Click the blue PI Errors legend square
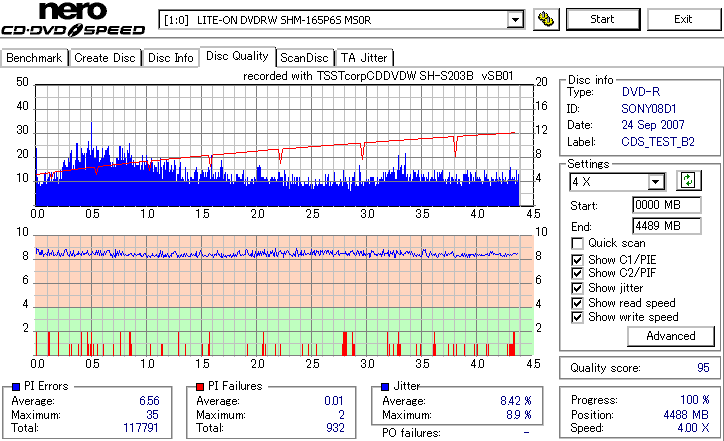This screenshot has width=724, height=441. tap(16, 387)
